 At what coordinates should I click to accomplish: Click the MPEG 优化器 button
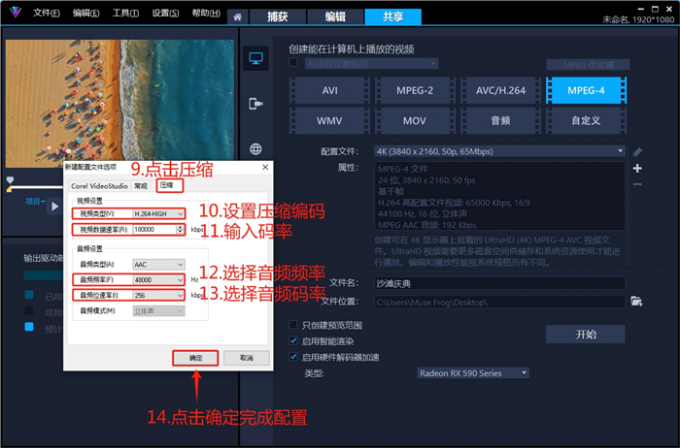(x=588, y=65)
